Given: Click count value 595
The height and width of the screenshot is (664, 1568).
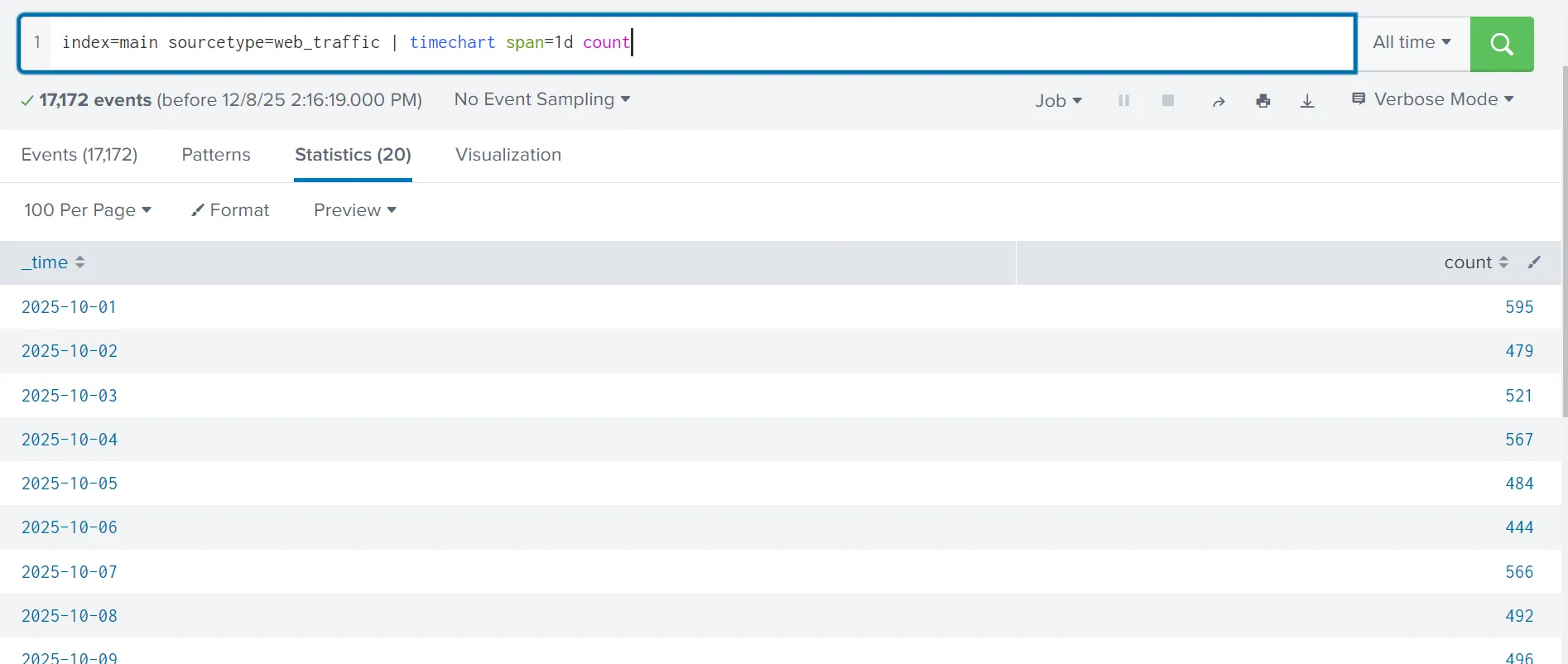Looking at the screenshot, I should (x=1519, y=307).
